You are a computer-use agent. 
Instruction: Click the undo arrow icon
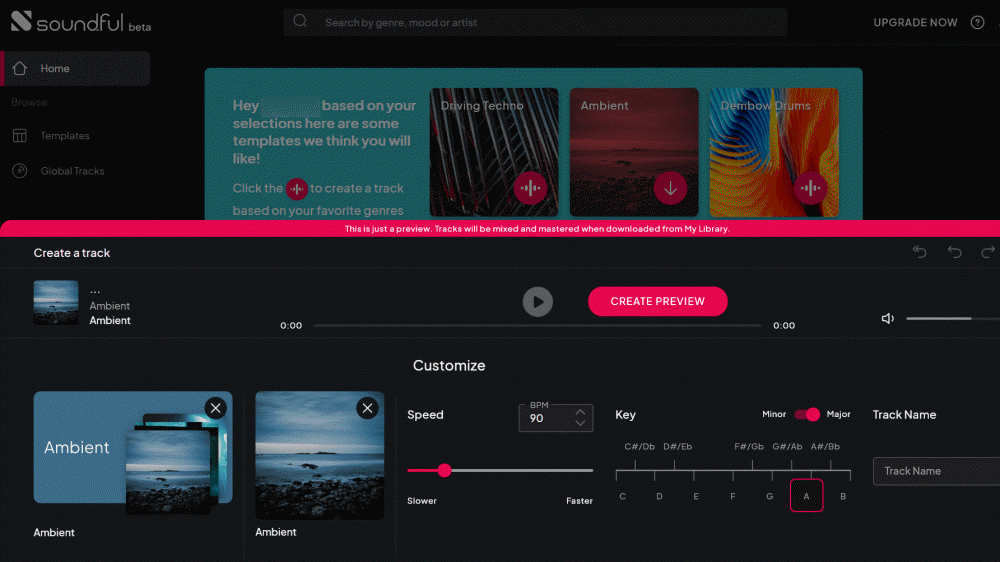coord(954,252)
